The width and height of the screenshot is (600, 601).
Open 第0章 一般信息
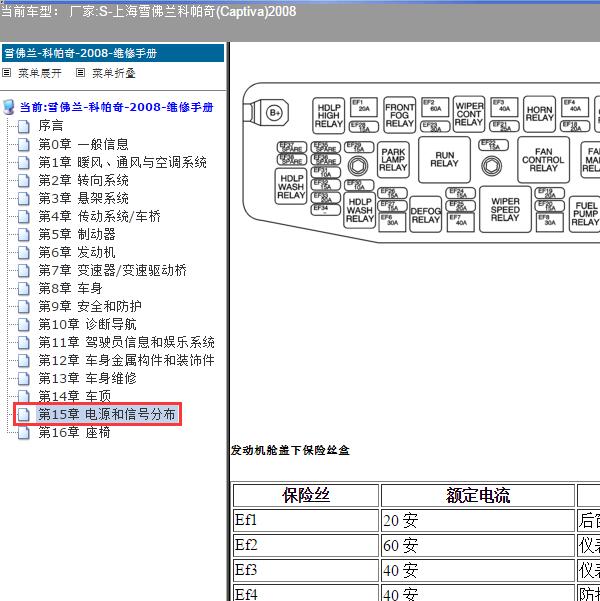point(83,144)
